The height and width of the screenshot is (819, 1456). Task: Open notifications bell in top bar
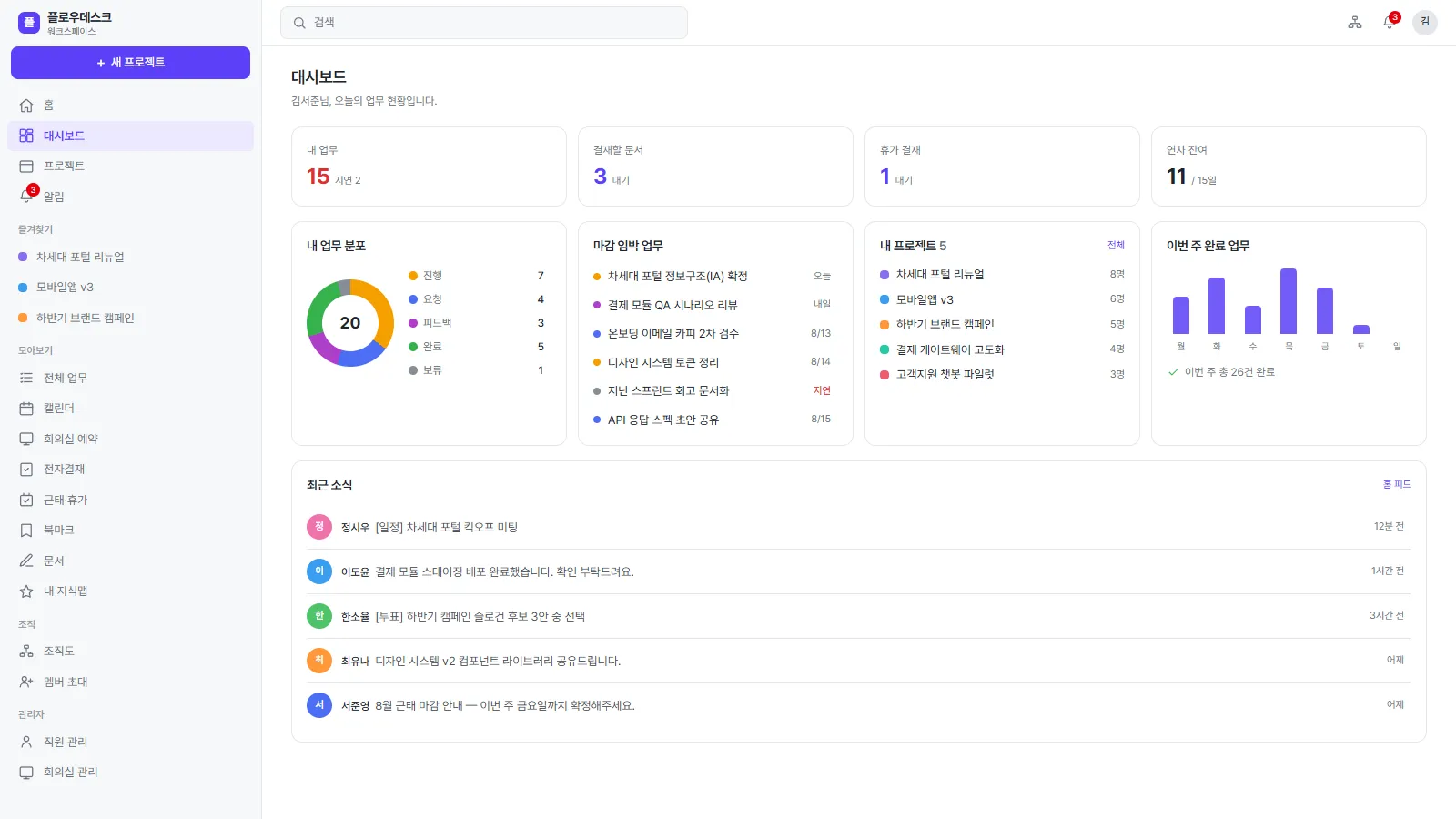pos(1389,23)
